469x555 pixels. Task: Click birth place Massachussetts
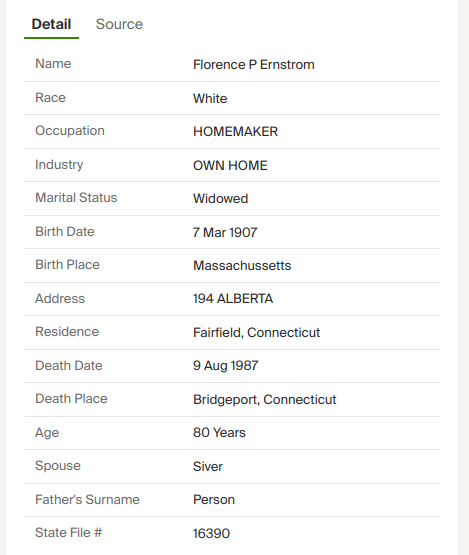pos(242,265)
